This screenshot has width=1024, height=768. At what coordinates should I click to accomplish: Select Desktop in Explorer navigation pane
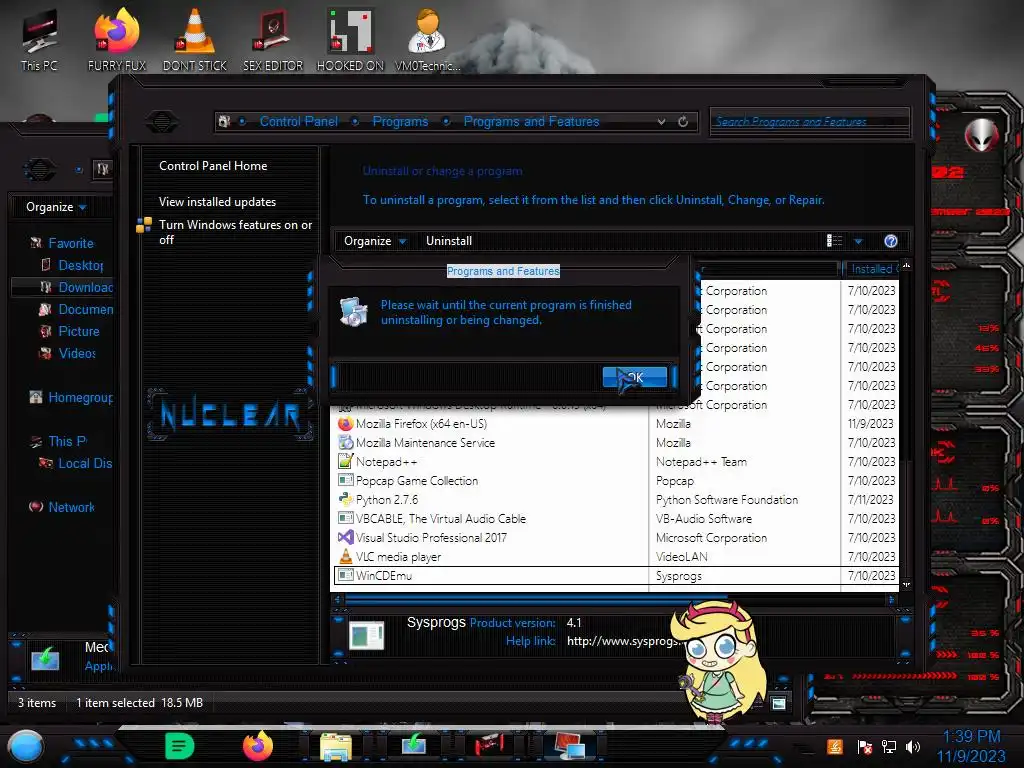pyautogui.click(x=81, y=265)
